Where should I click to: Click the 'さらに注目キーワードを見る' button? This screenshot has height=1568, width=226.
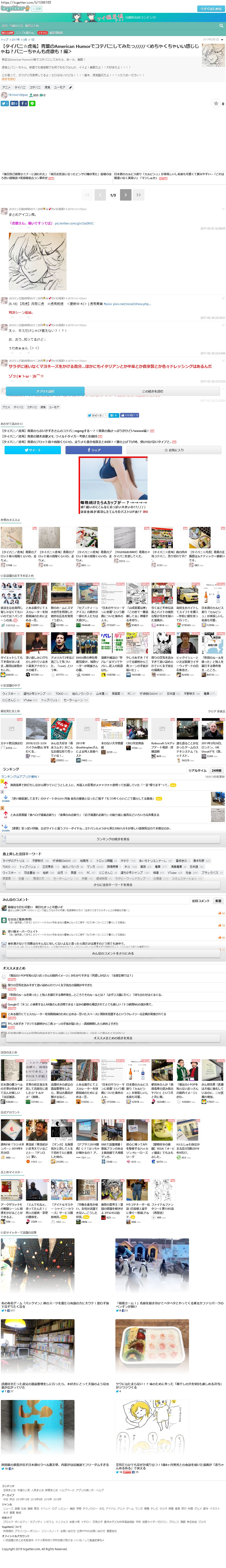click(x=113, y=885)
